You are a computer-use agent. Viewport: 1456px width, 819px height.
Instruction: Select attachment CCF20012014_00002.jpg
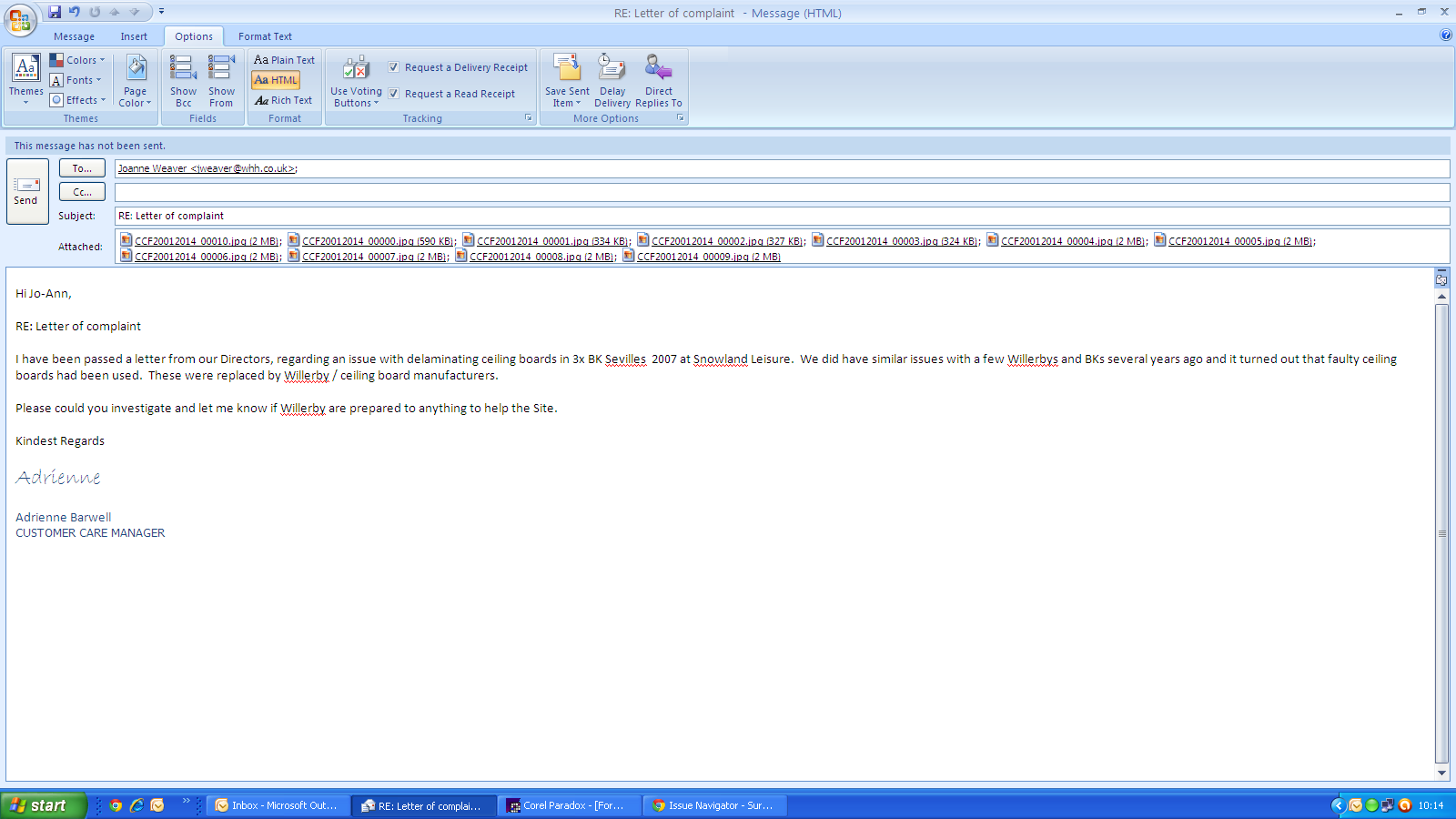pyautogui.click(x=721, y=241)
